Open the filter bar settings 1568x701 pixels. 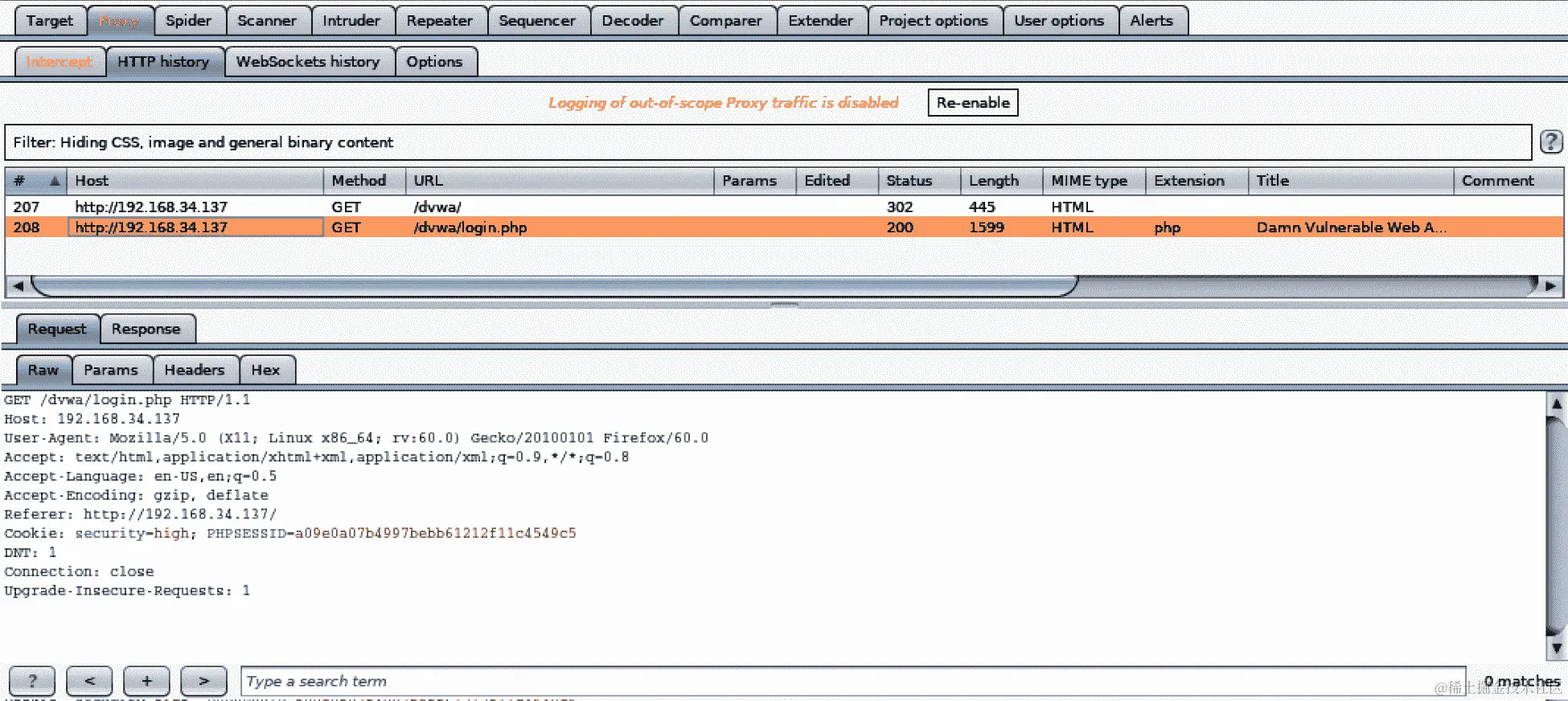pyautogui.click(x=768, y=142)
